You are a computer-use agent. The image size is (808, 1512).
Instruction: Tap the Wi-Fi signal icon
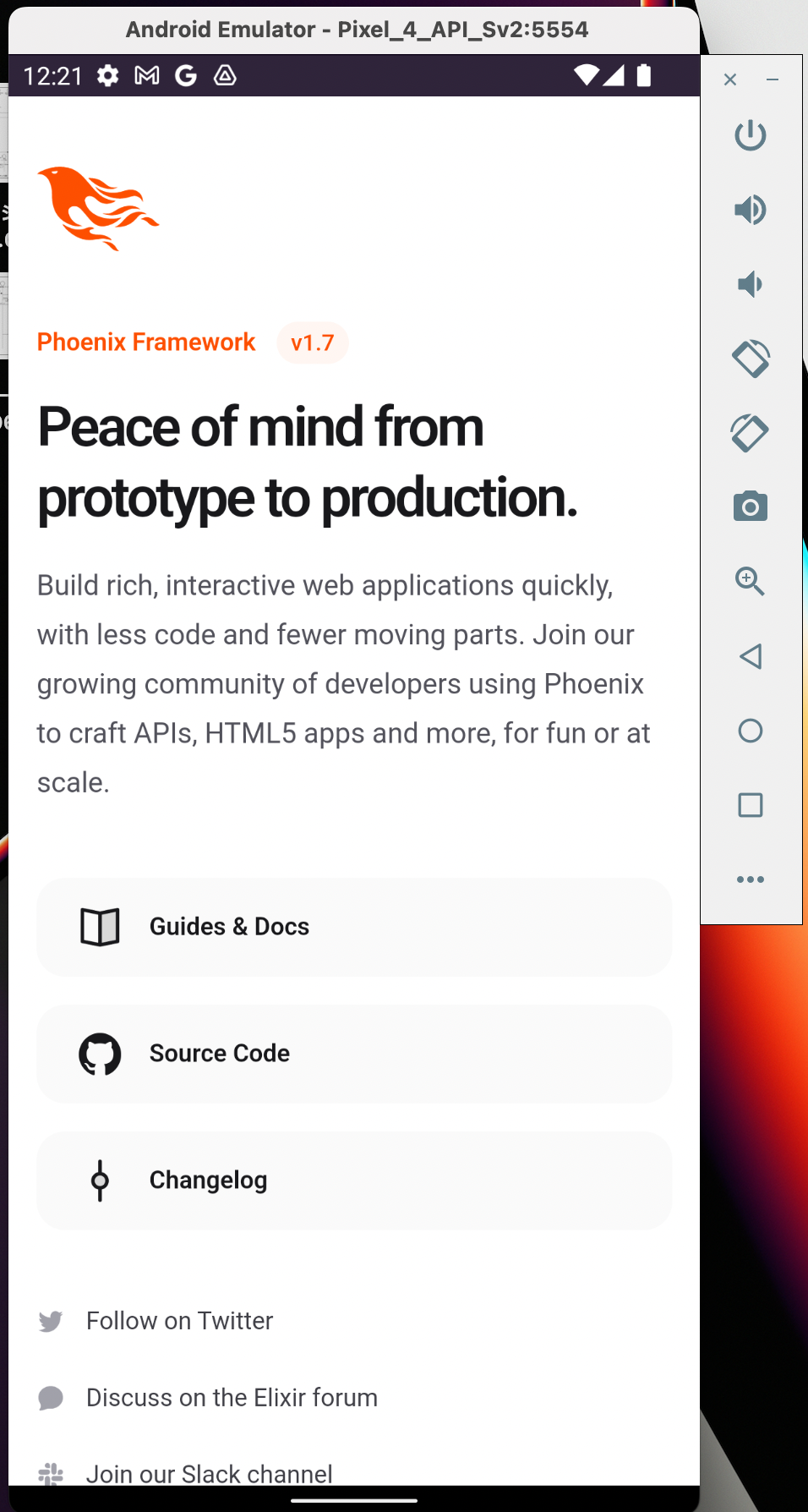587,76
